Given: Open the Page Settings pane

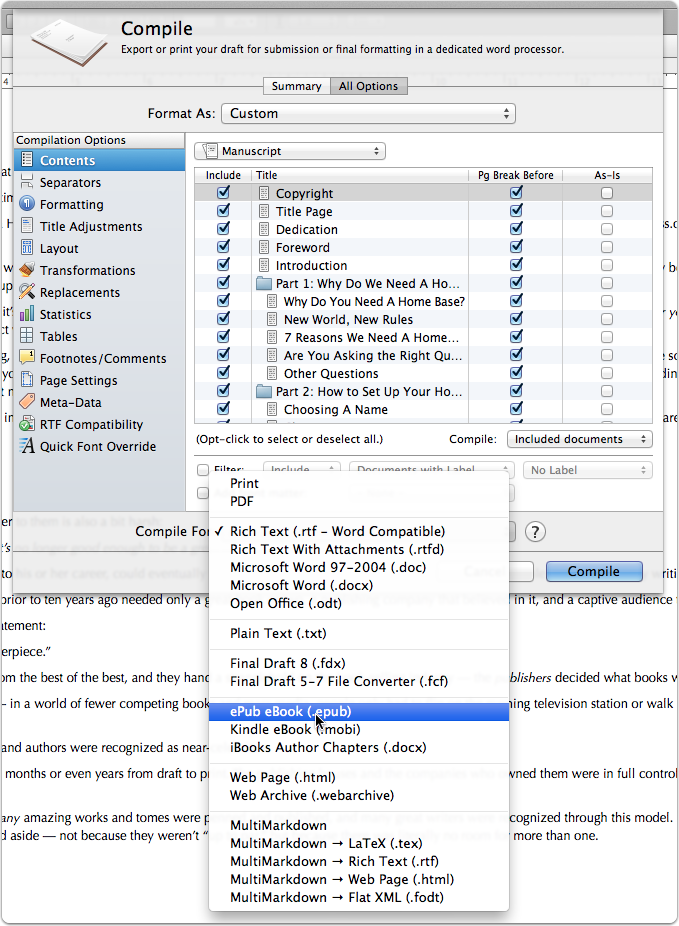Looking at the screenshot, I should pos(99,380).
